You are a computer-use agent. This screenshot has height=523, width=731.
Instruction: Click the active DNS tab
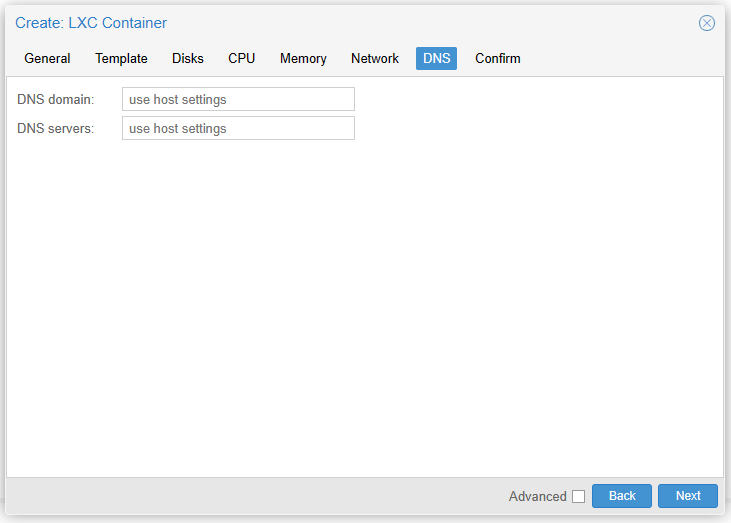click(x=436, y=59)
